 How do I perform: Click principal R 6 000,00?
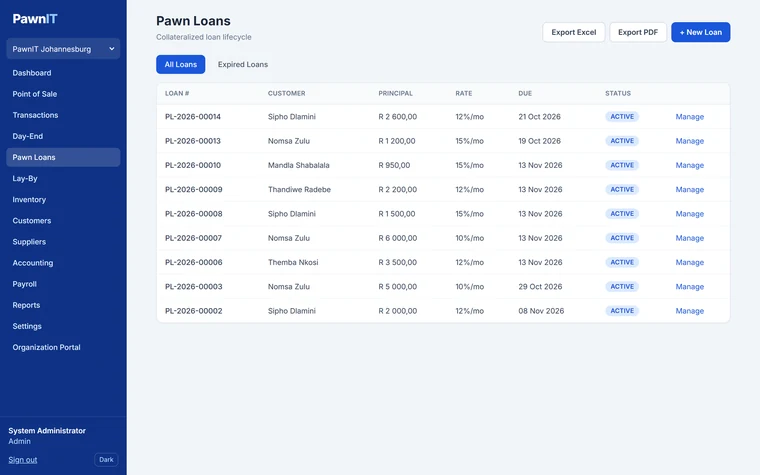[397, 238]
